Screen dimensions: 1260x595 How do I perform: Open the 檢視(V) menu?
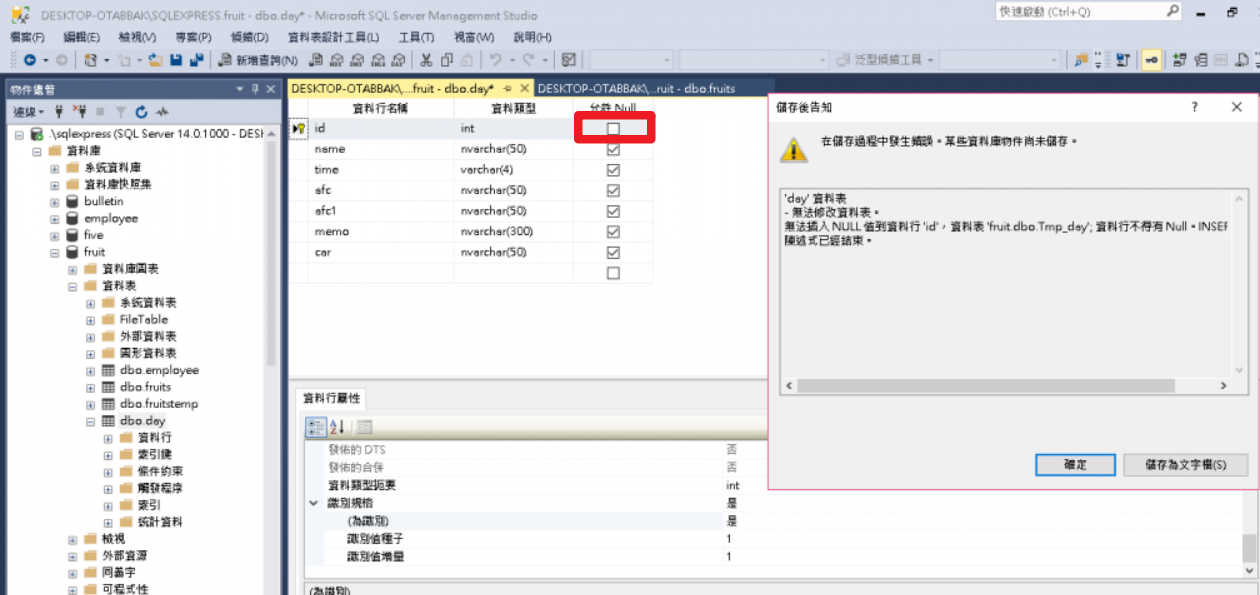[x=137, y=37]
